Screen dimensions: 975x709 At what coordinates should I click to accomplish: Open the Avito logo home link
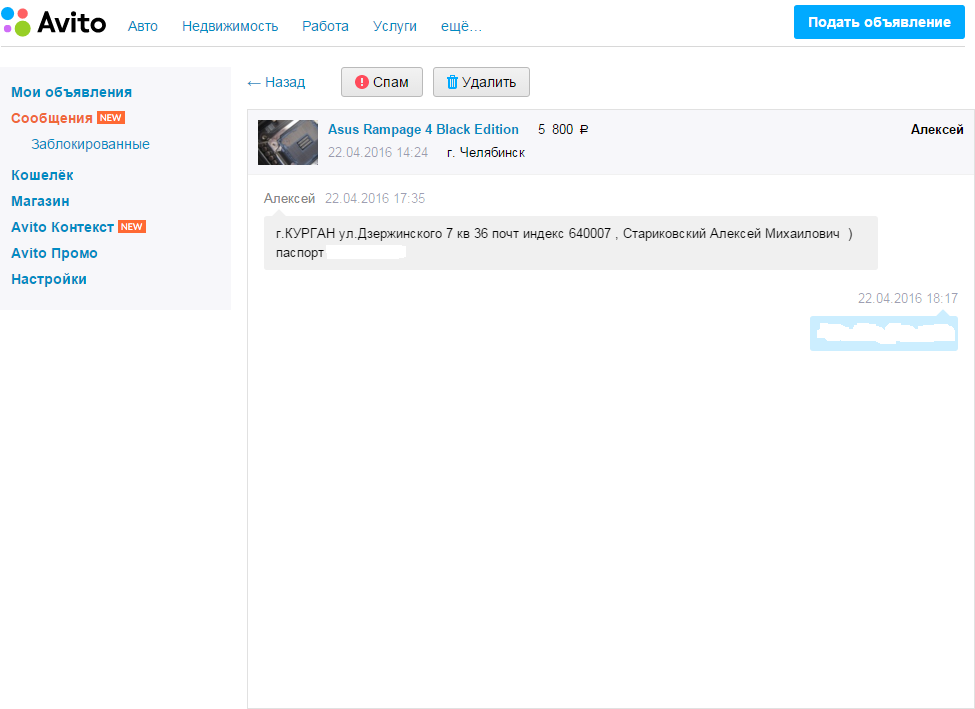53,22
